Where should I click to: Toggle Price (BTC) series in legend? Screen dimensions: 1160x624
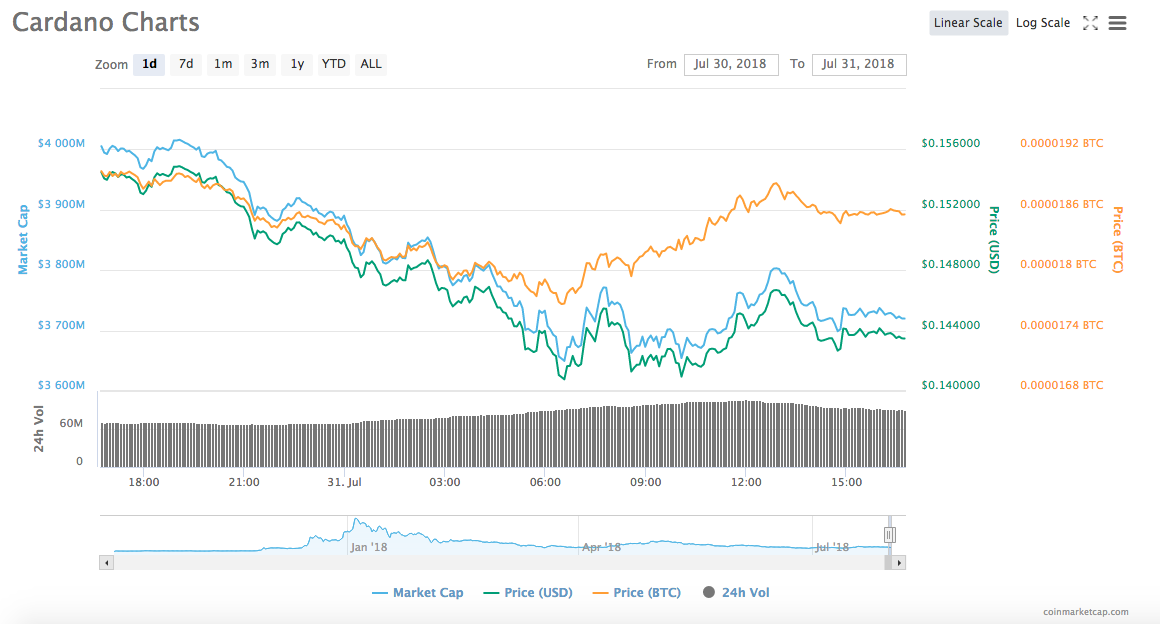pos(637,593)
